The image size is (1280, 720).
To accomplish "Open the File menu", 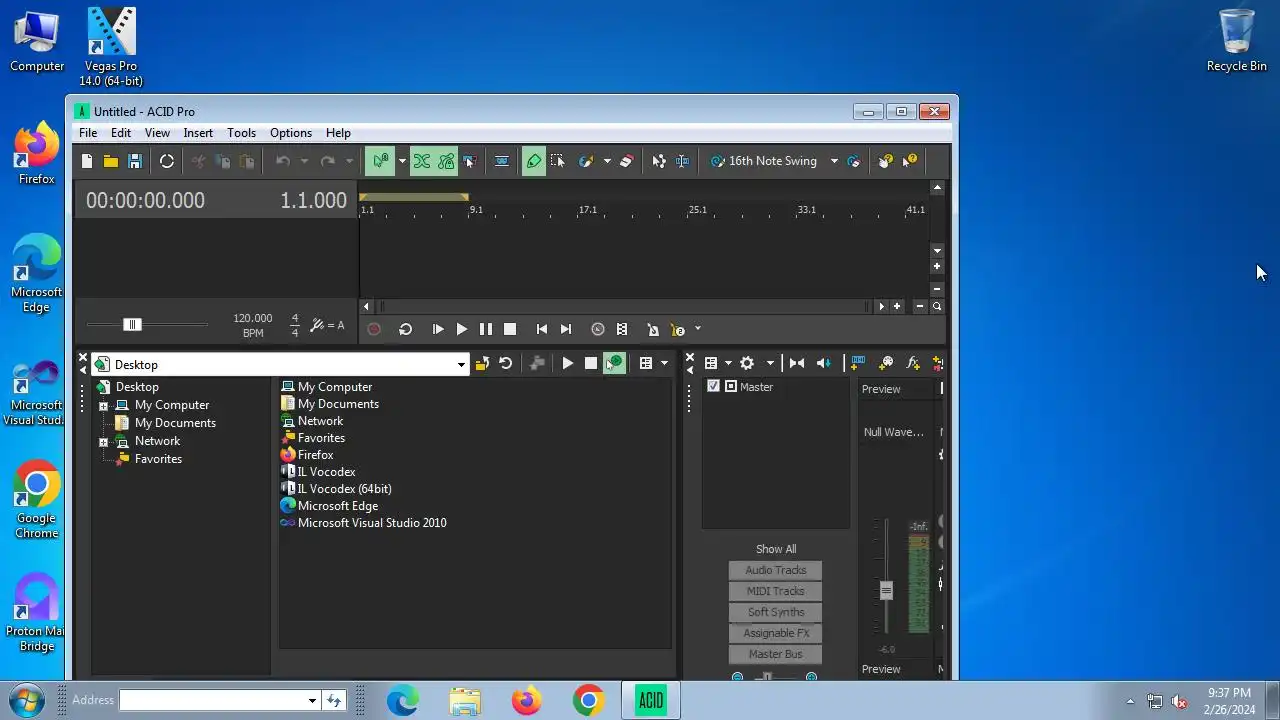I will tap(88, 133).
